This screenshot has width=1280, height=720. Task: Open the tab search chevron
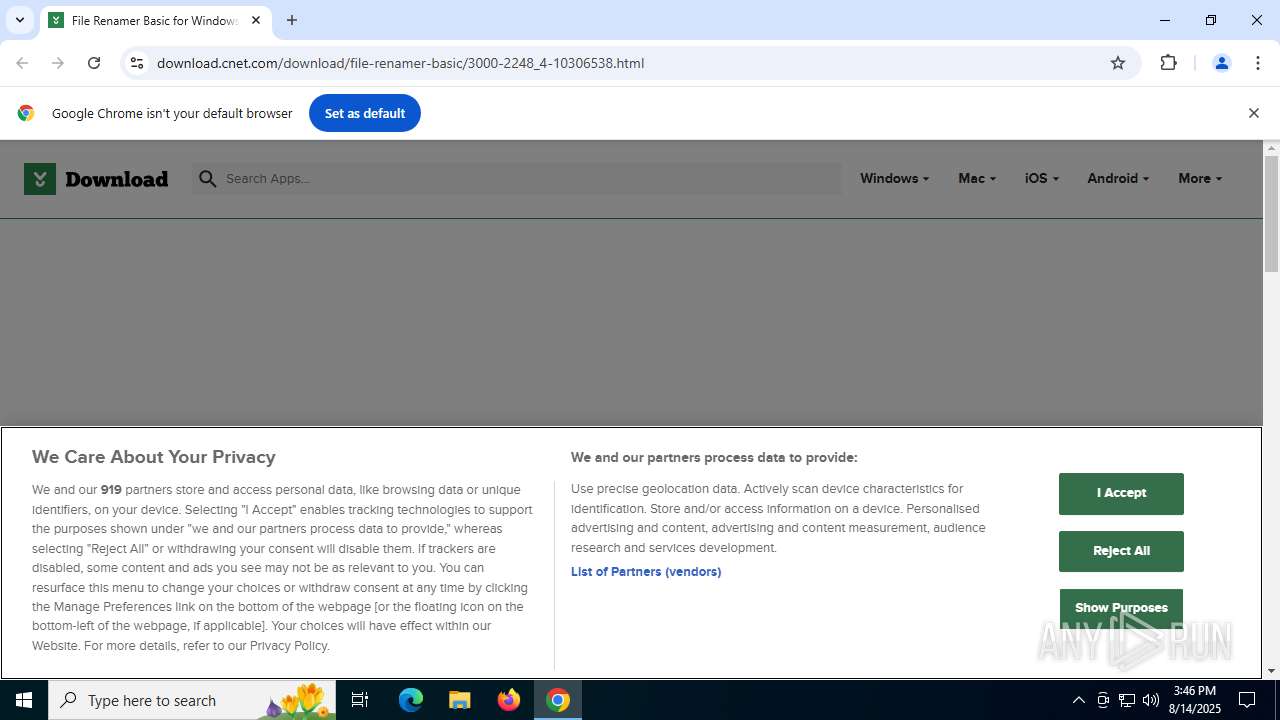(x=19, y=20)
